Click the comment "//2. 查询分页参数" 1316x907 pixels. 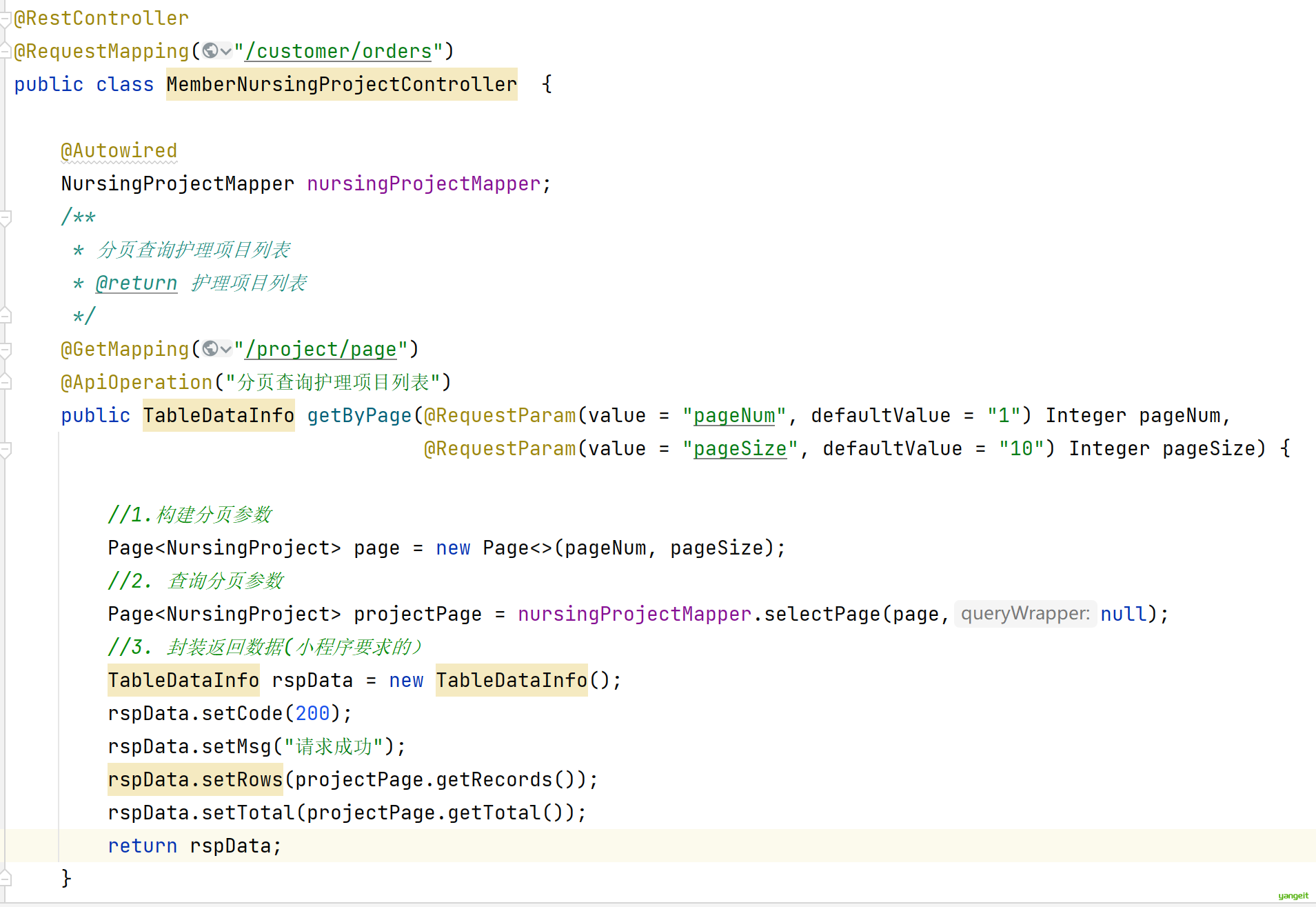point(196,581)
